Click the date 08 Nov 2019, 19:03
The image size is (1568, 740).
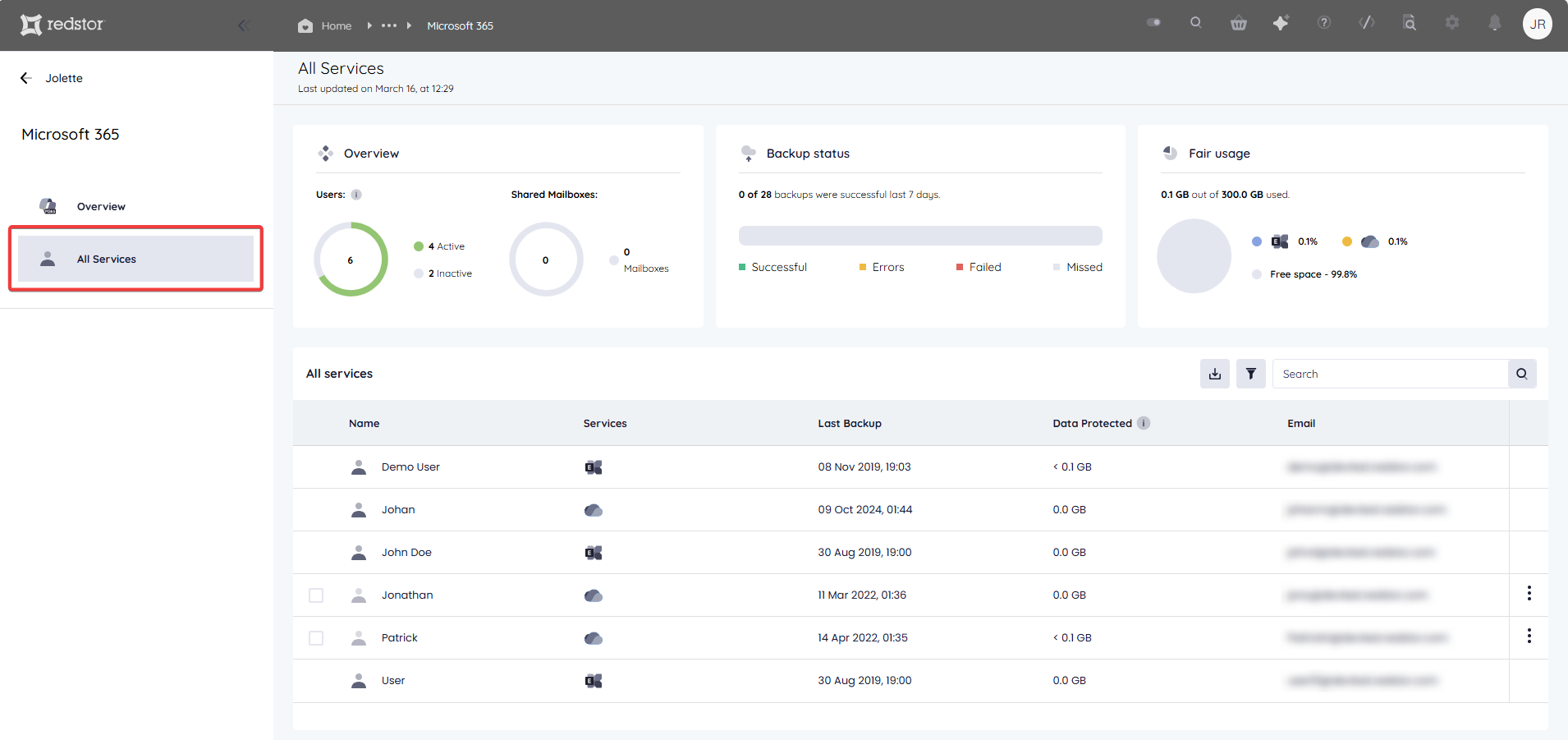(x=864, y=467)
